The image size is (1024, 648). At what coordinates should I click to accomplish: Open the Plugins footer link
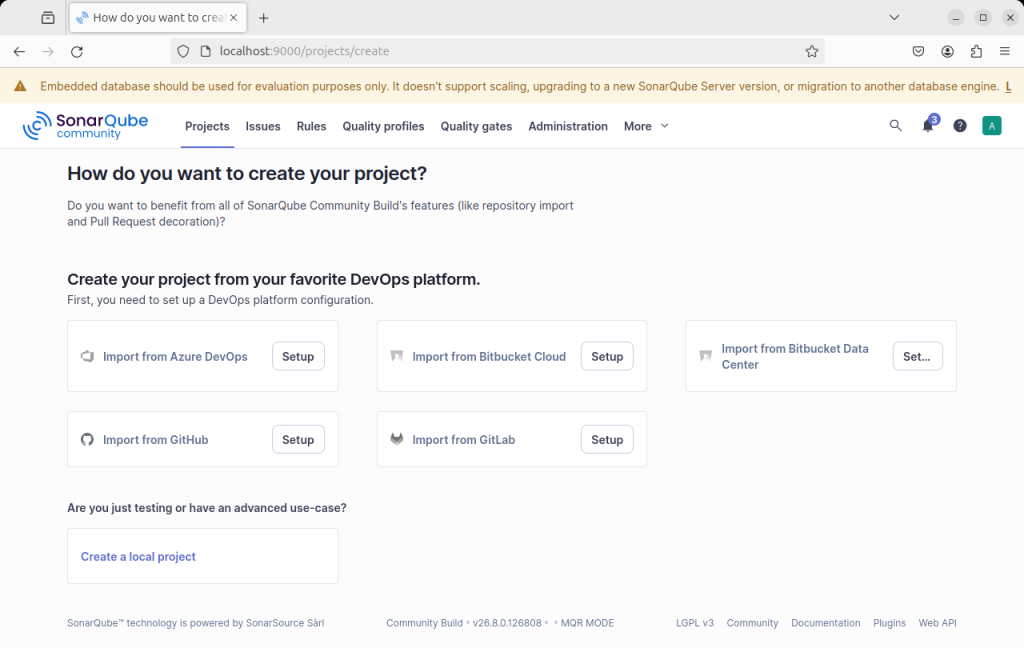point(889,623)
